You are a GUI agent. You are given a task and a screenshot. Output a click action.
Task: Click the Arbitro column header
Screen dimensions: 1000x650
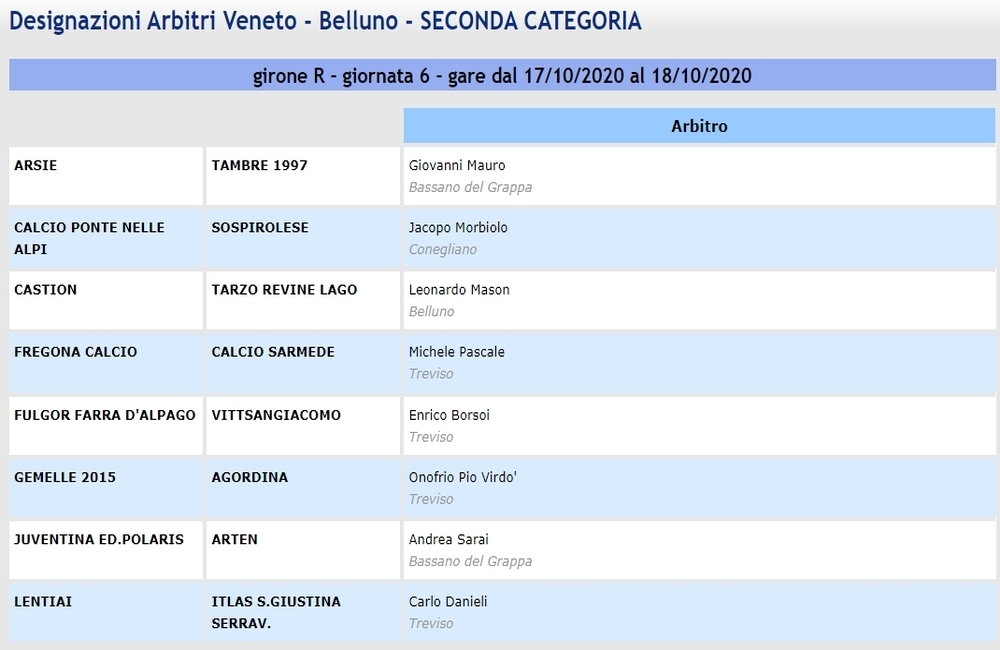[x=700, y=126]
